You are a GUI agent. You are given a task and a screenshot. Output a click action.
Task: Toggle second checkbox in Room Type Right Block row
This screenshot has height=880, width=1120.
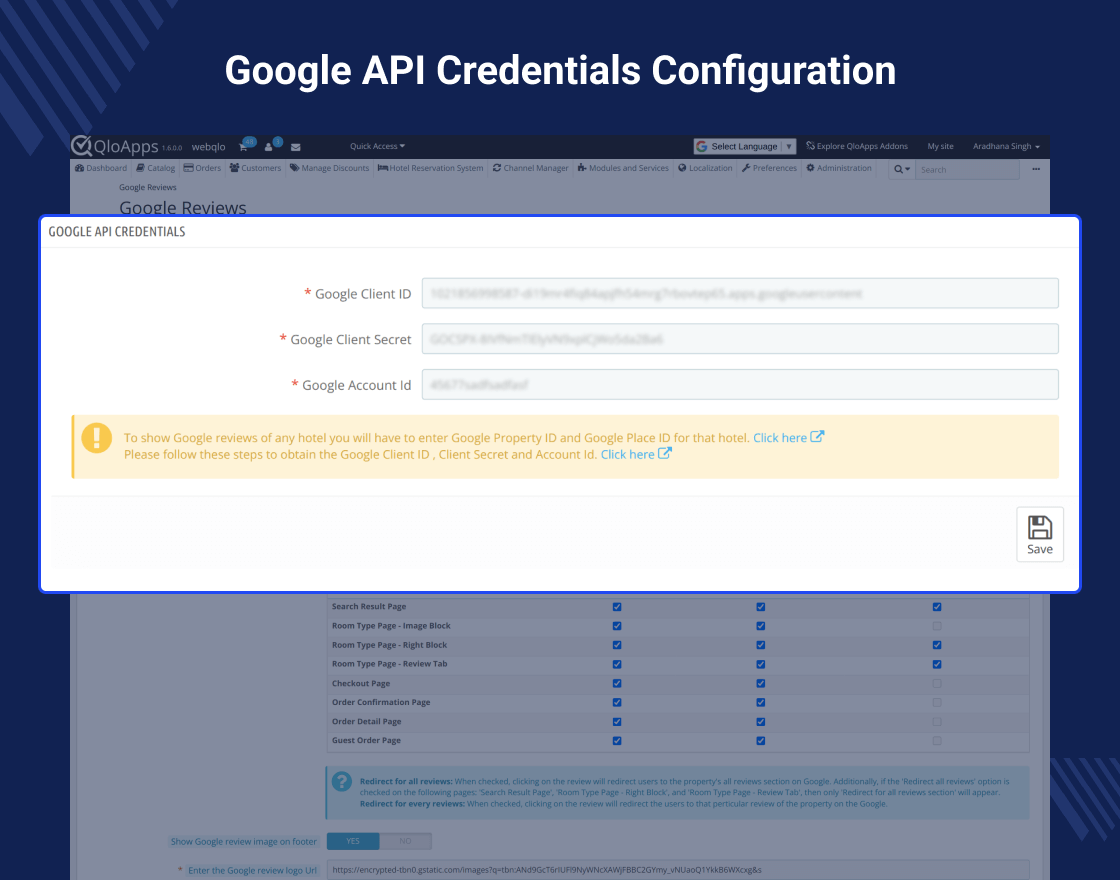tap(761, 645)
